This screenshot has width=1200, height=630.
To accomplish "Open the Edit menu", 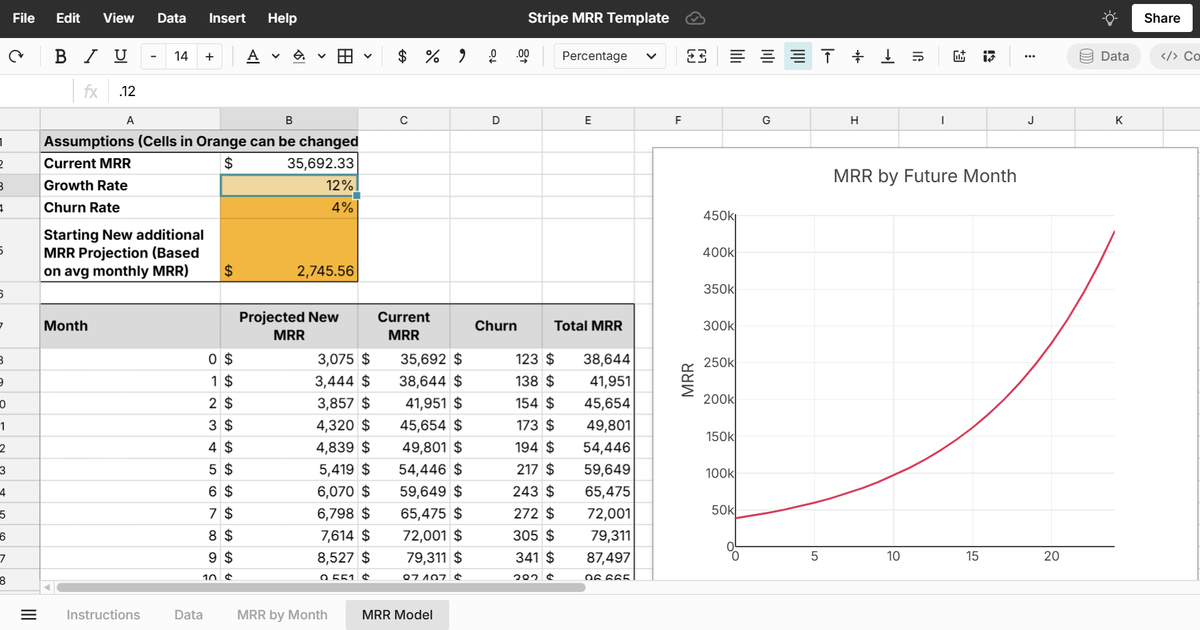I will pyautogui.click(x=69, y=18).
